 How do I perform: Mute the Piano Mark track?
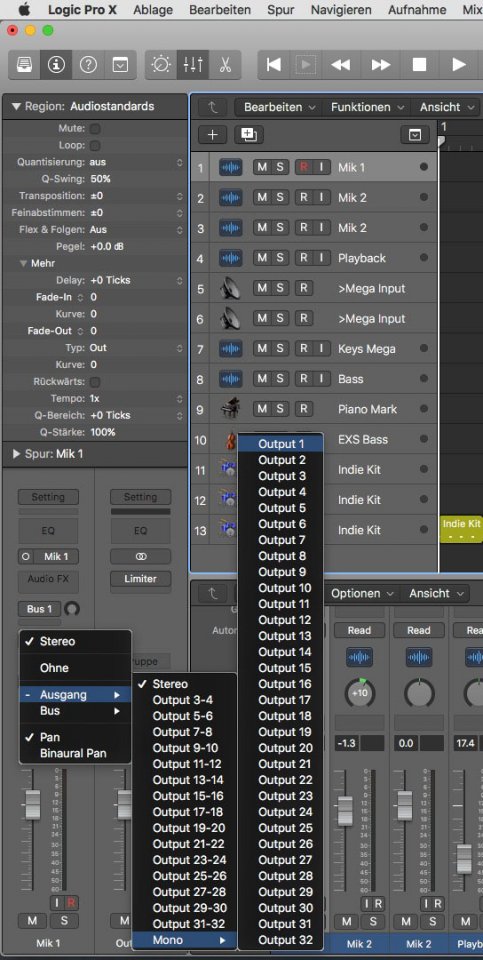click(x=262, y=408)
